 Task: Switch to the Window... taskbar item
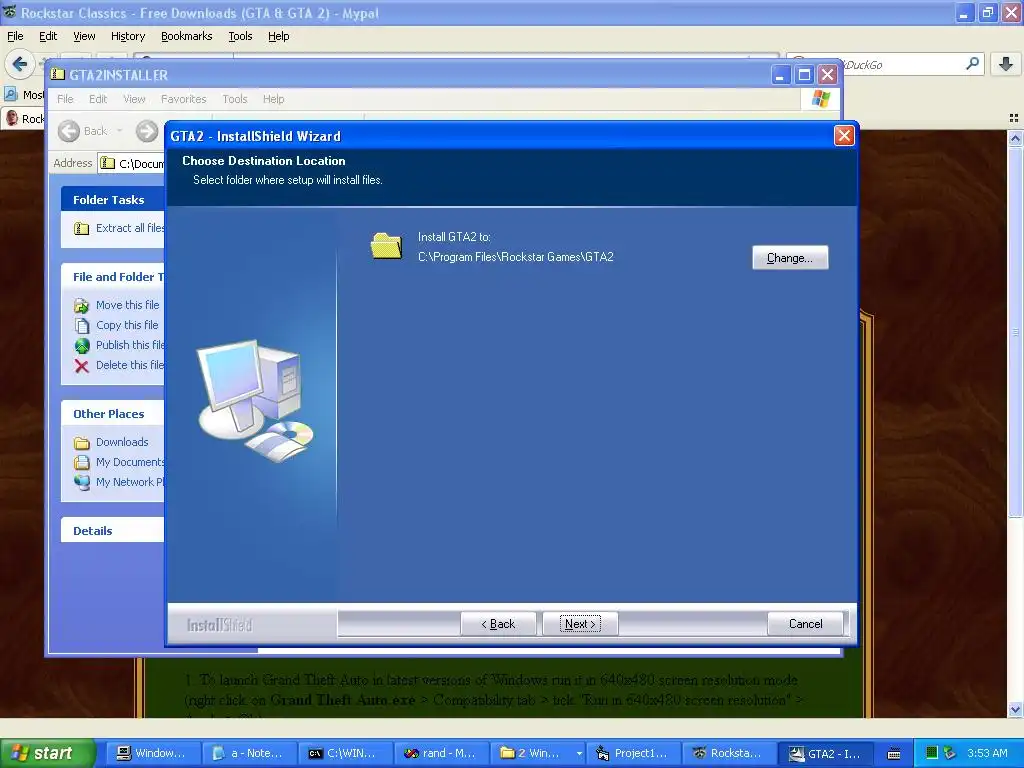coord(154,753)
